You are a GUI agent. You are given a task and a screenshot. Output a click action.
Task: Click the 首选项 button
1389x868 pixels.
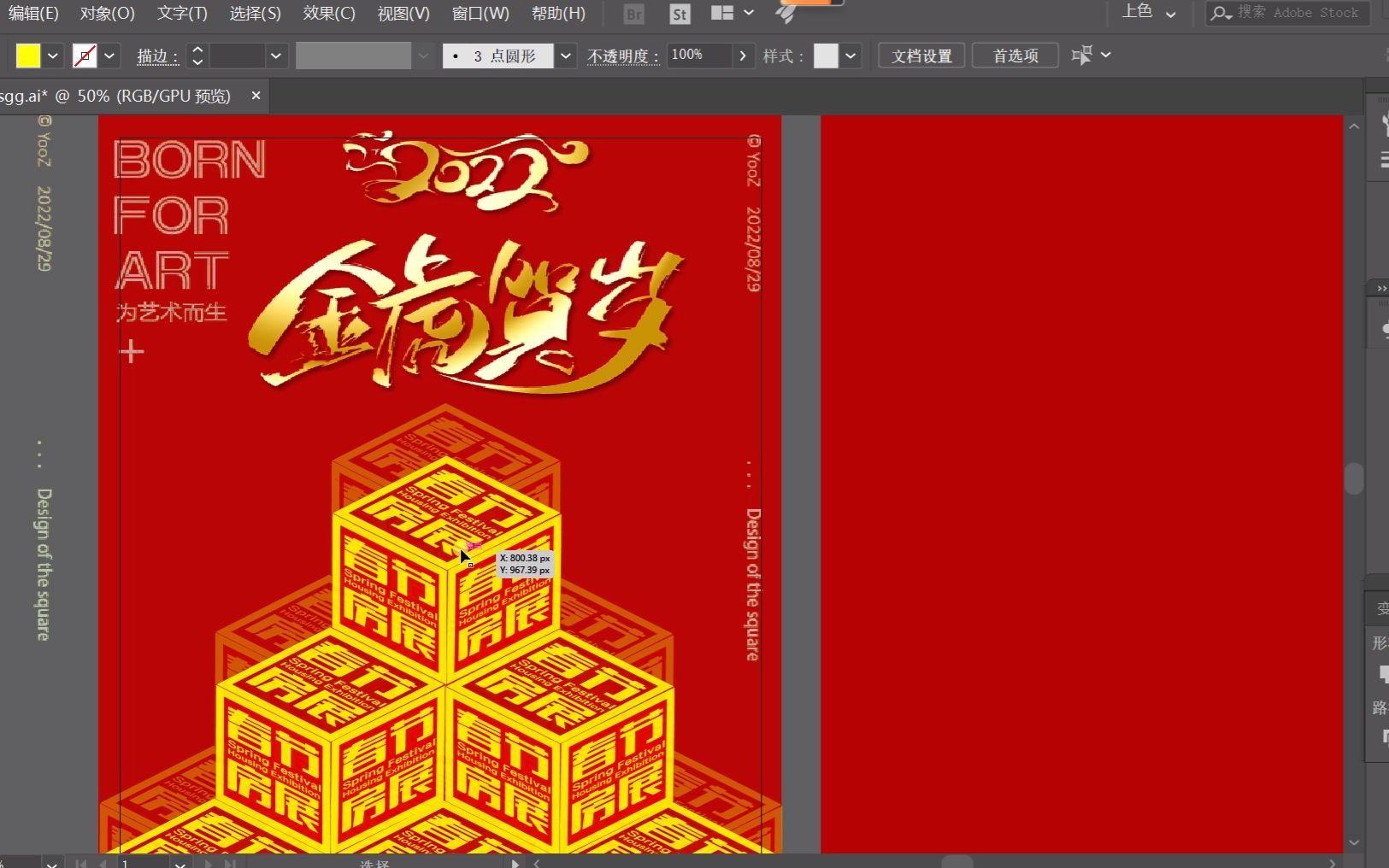pyautogui.click(x=1015, y=56)
